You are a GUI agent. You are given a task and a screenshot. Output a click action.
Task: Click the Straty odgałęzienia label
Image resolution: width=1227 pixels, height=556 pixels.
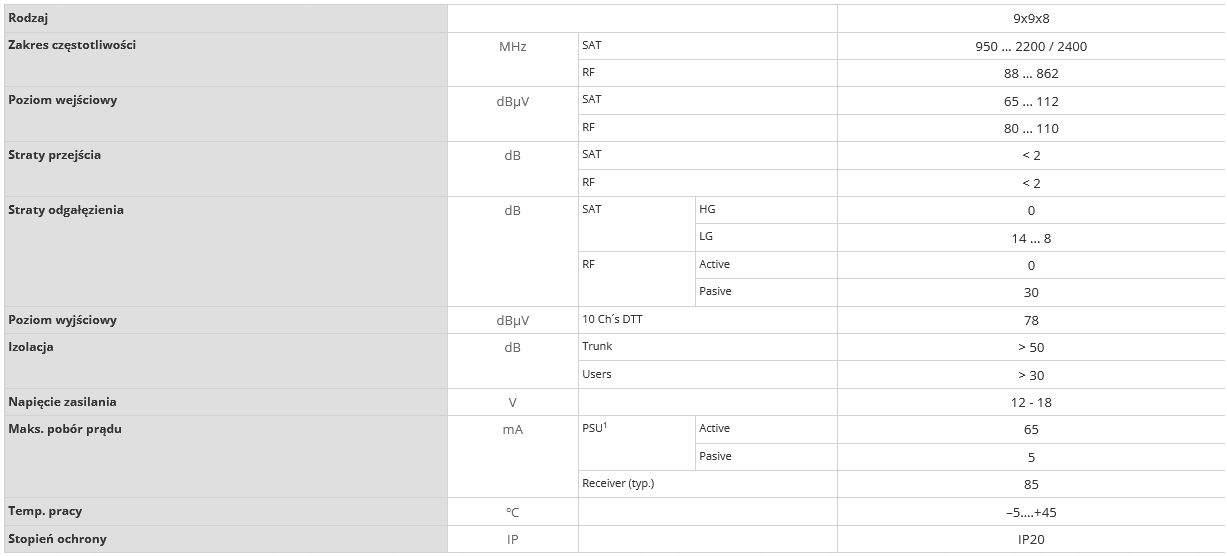pos(66,211)
